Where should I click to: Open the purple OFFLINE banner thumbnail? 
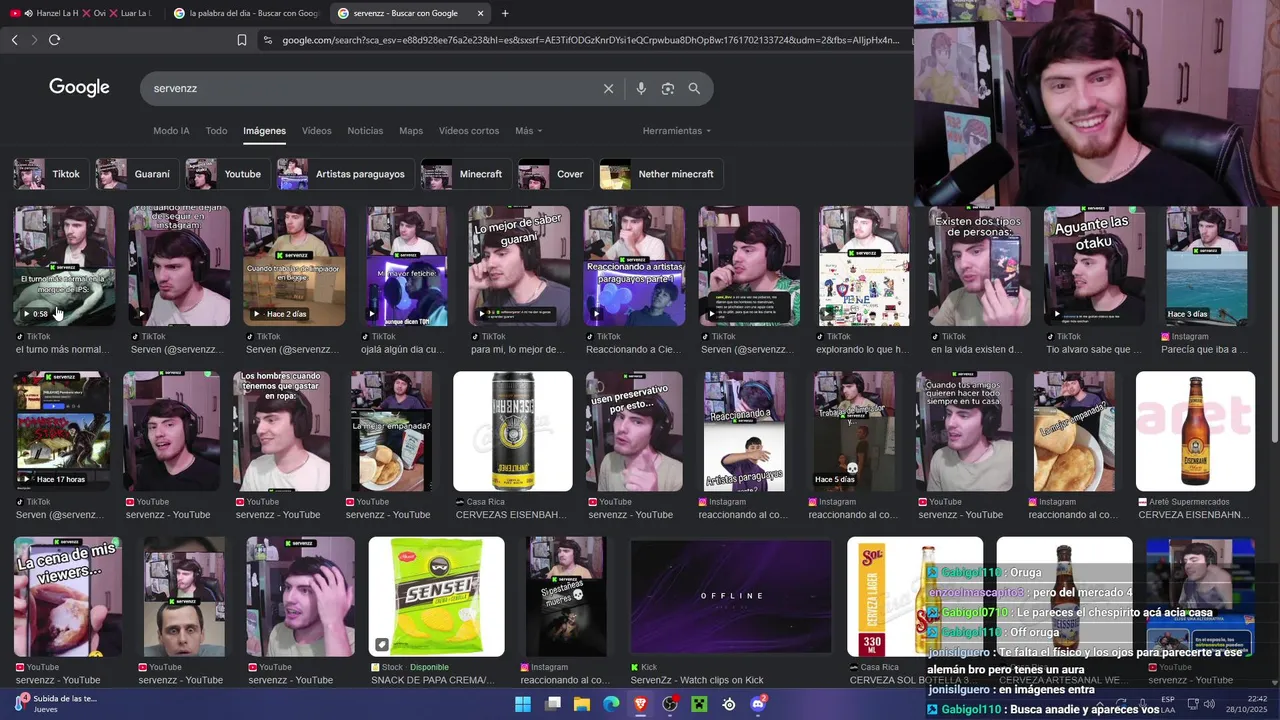731,597
